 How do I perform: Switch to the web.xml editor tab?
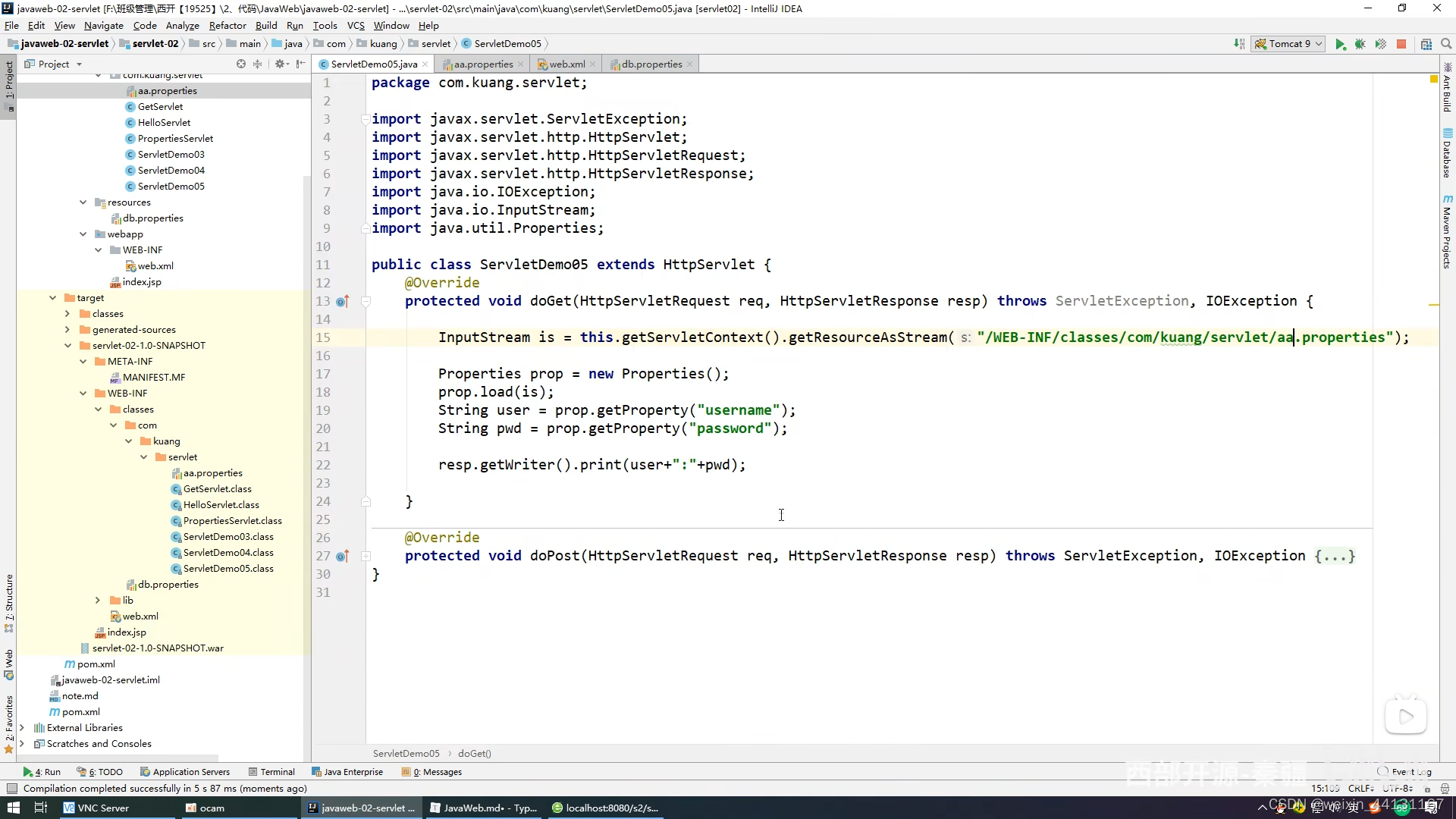coord(566,64)
